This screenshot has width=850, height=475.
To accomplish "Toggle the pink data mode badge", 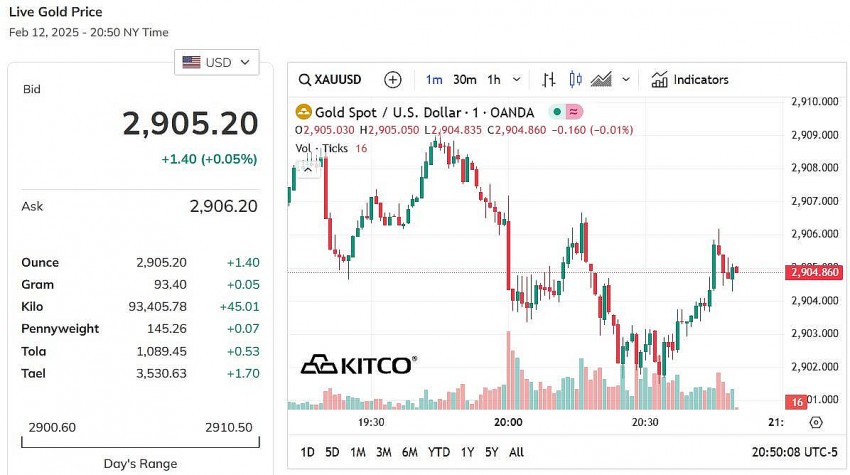I will 575,113.
